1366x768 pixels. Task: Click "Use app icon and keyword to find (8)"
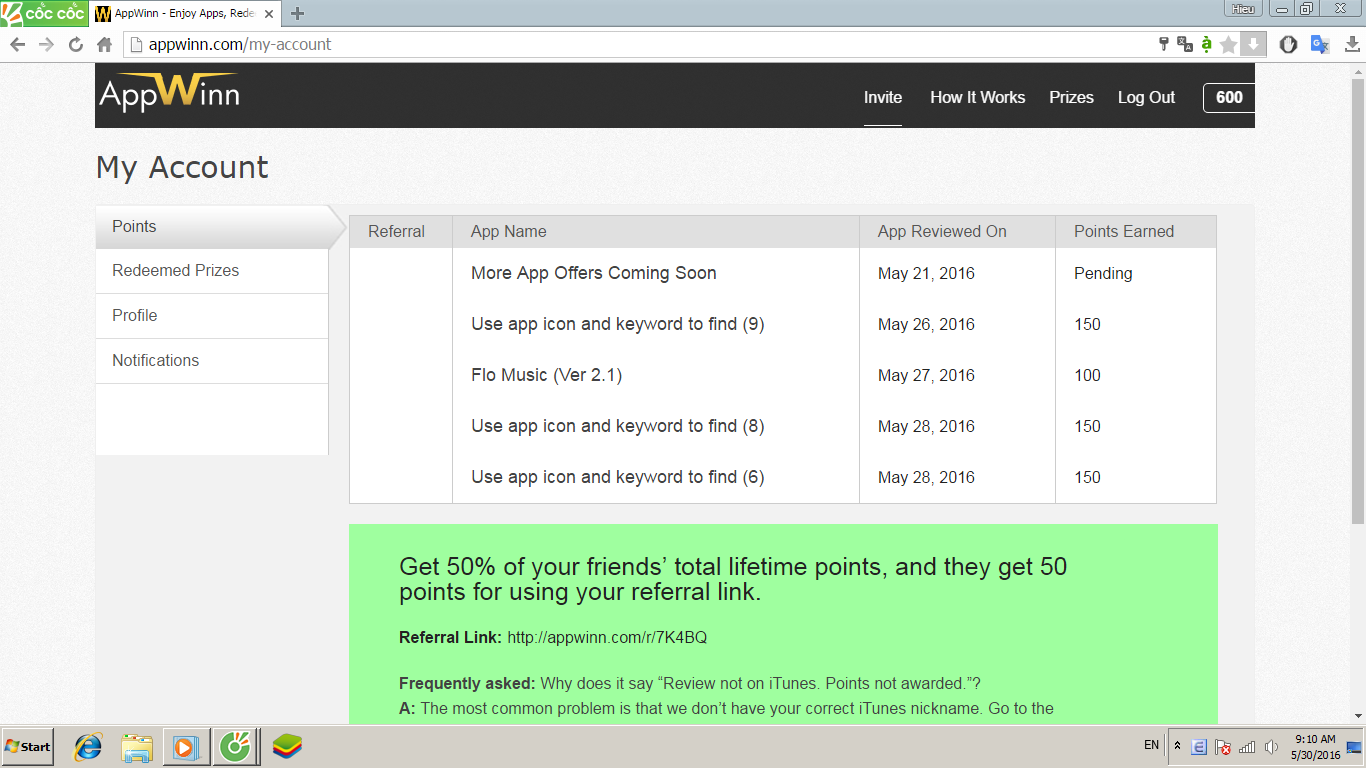click(618, 426)
